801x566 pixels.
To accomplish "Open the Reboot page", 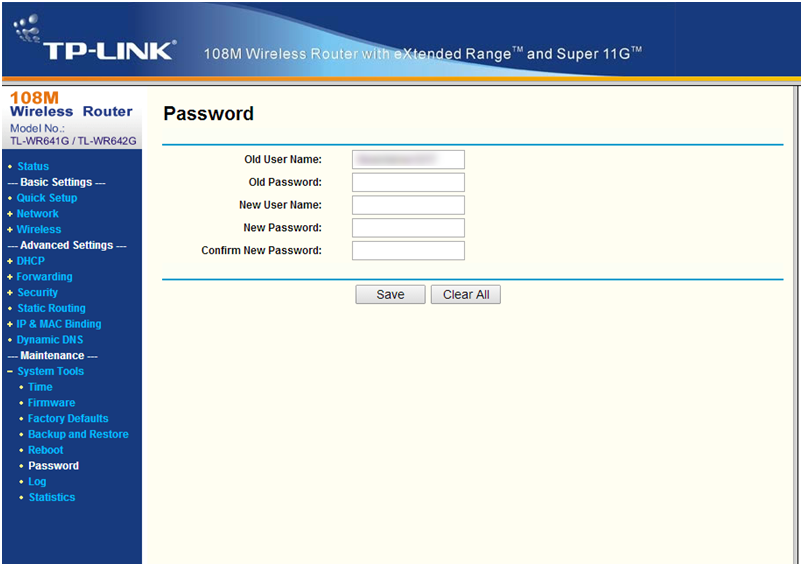I will [x=45, y=451].
